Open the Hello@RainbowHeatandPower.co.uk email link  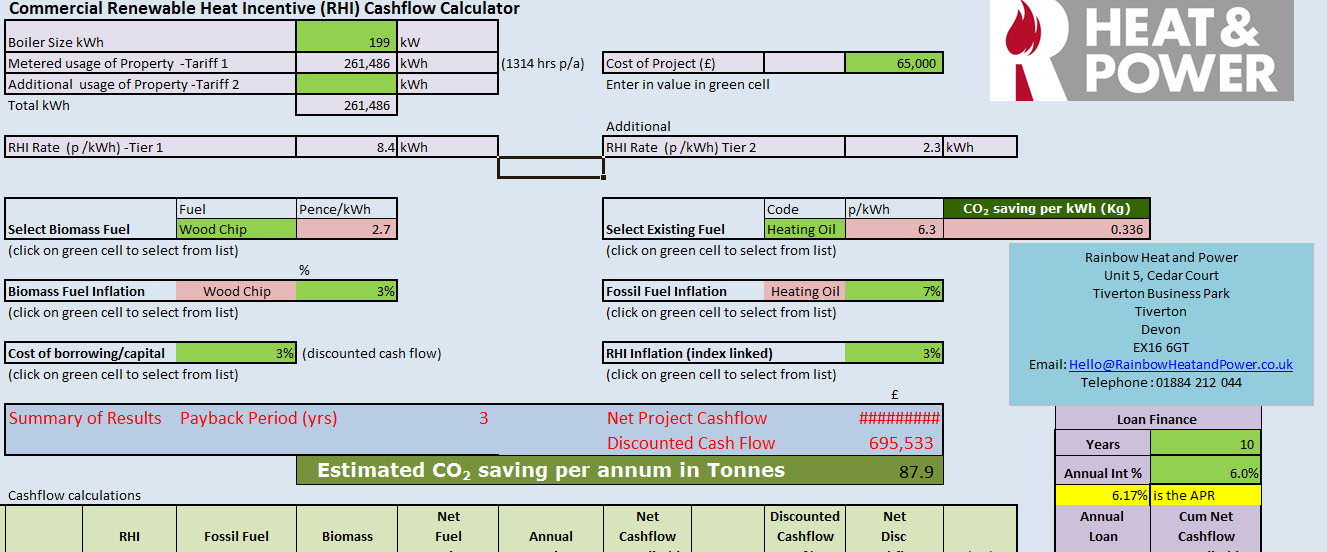point(1180,365)
